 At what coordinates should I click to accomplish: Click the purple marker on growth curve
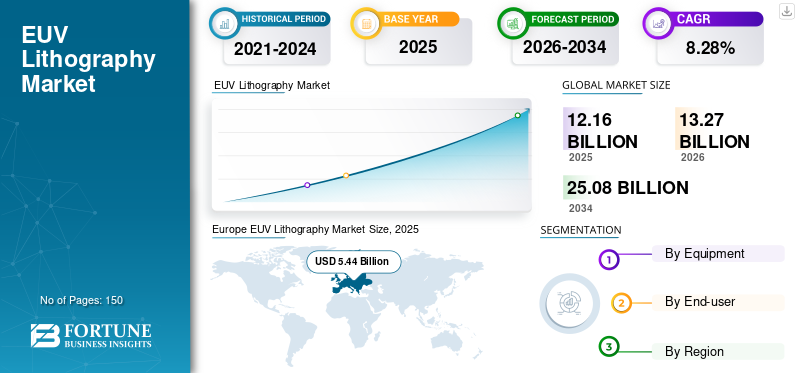(x=307, y=185)
